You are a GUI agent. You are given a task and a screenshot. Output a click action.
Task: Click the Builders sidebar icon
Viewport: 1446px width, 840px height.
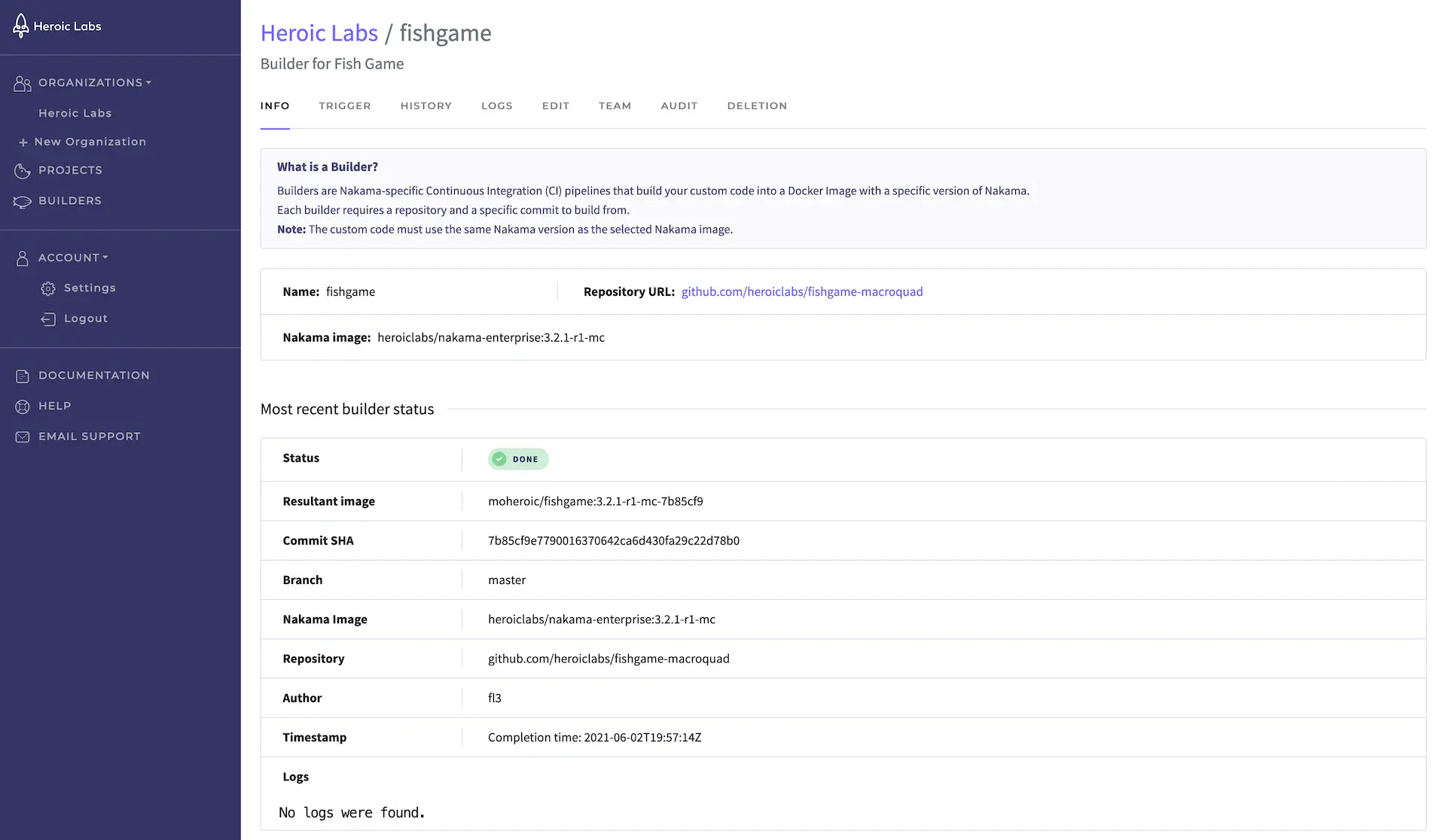(20, 200)
